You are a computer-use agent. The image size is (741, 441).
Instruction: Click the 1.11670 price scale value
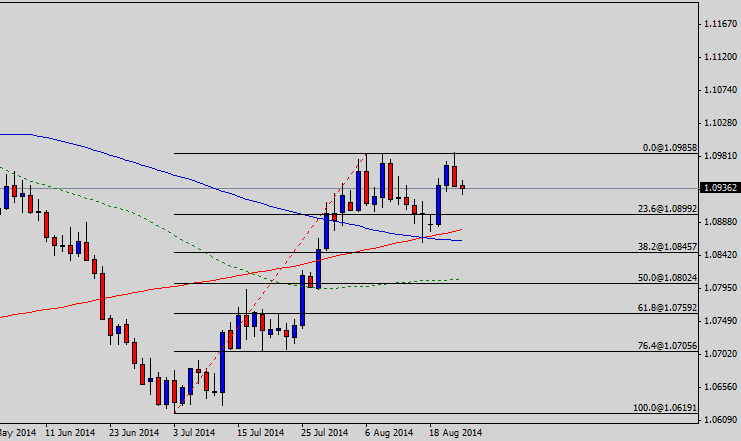(x=716, y=23)
